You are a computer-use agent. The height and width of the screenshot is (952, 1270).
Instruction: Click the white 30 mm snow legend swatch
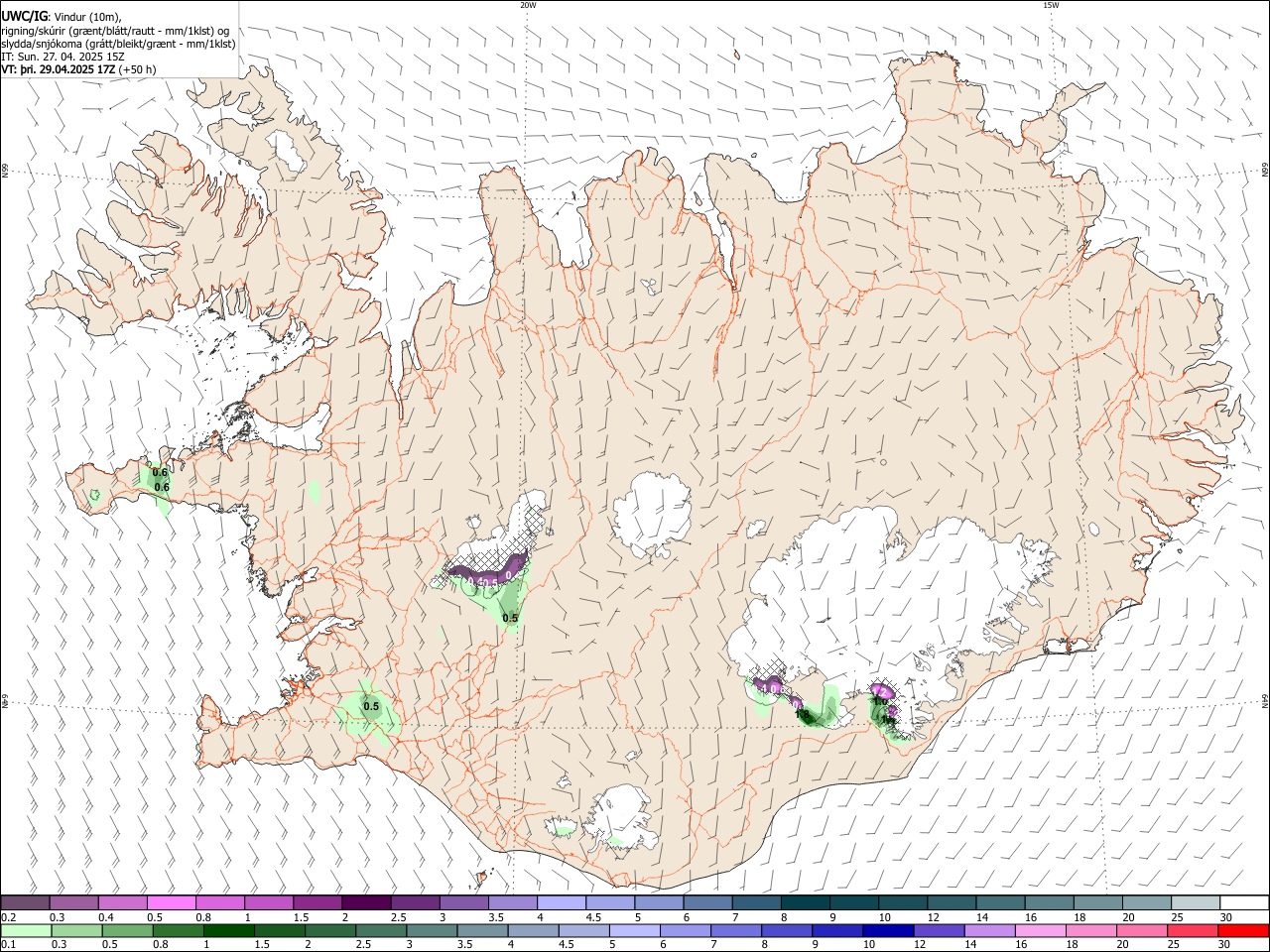[x=1244, y=902]
